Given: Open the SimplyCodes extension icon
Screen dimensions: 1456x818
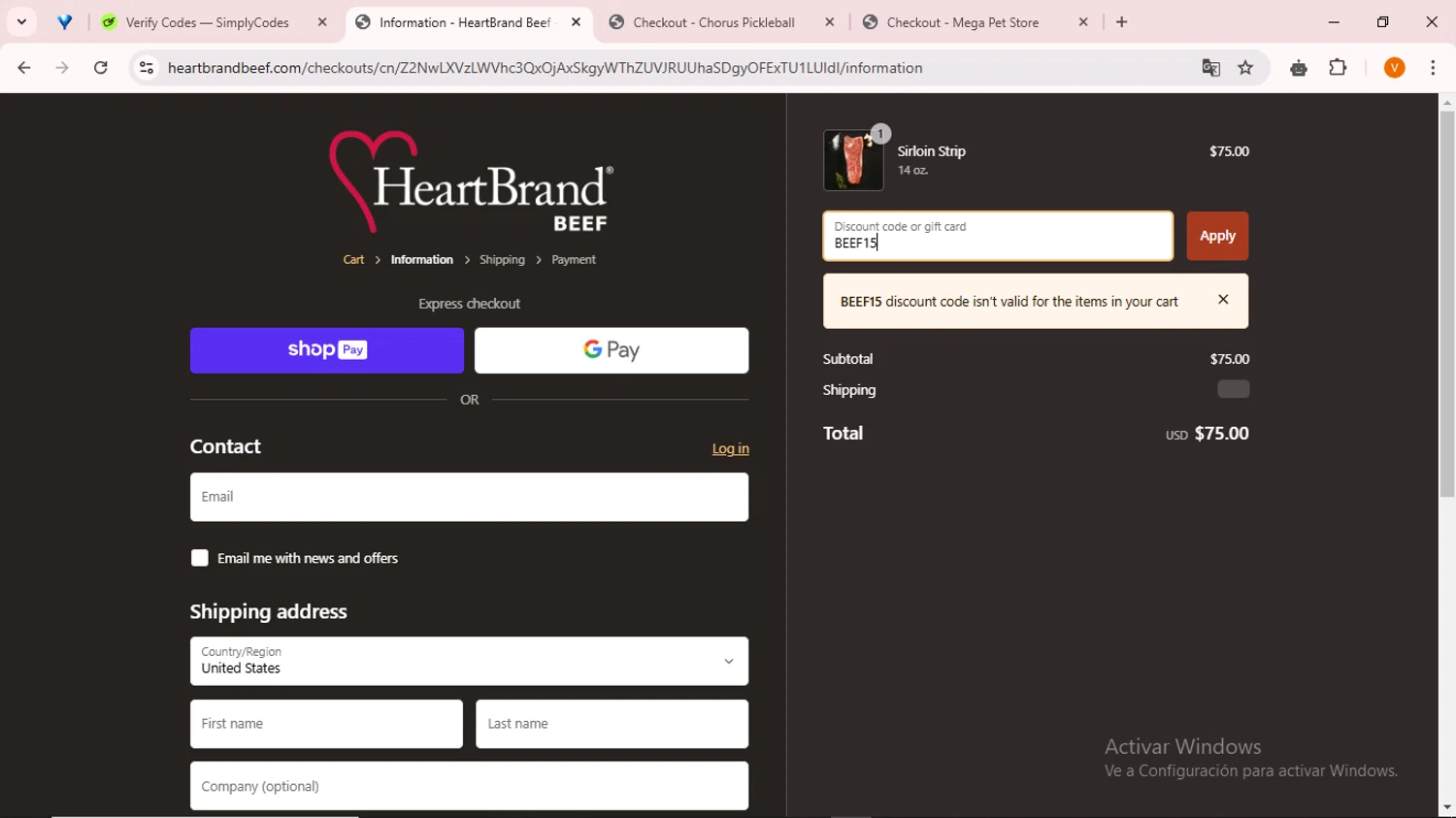Looking at the screenshot, I should [1299, 68].
